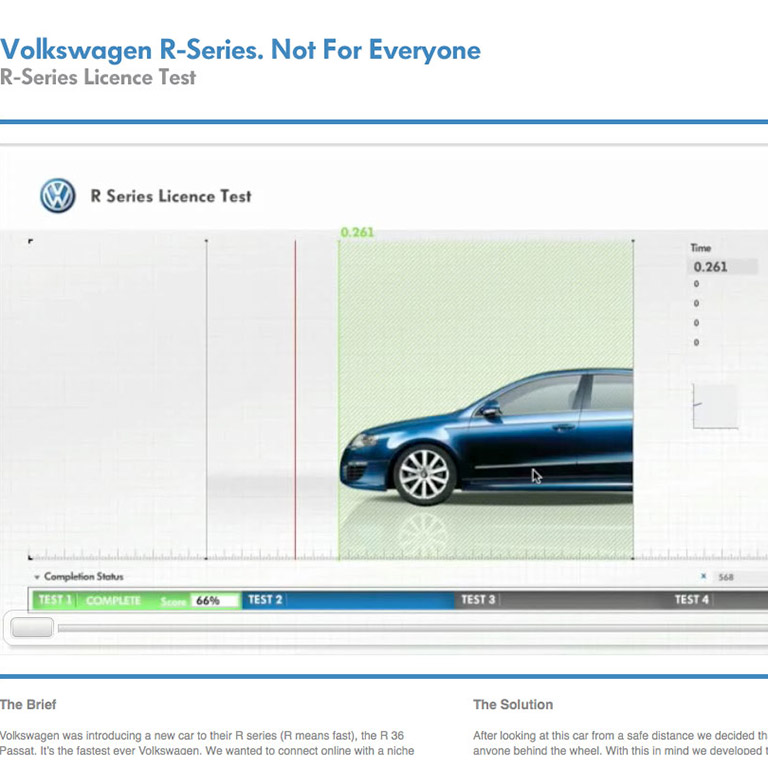The height and width of the screenshot is (768, 768).
Task: Click the small x icon beside 568
Action: (x=703, y=577)
